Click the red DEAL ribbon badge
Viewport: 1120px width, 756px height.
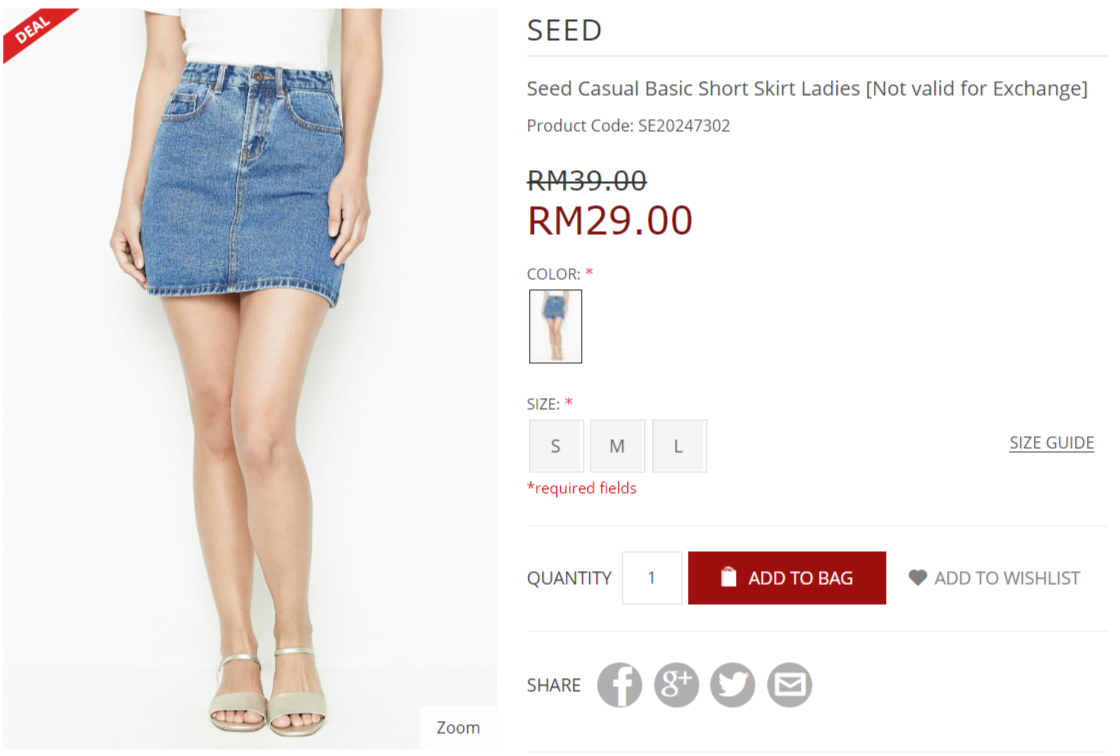click(33, 31)
